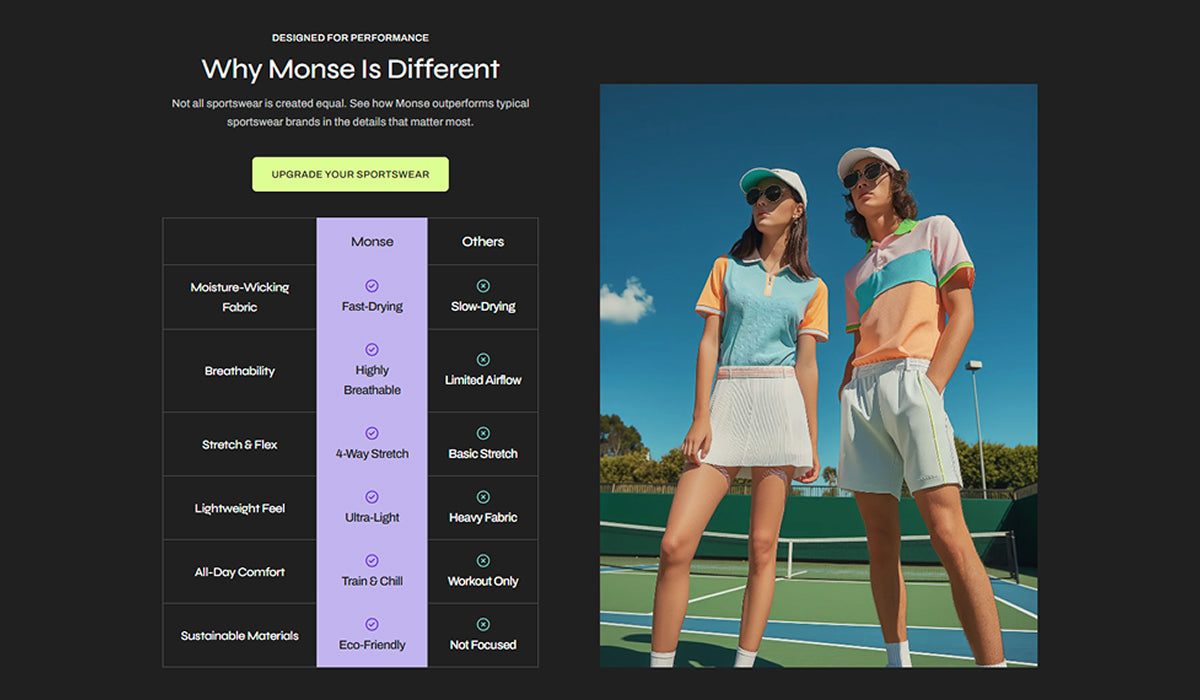The height and width of the screenshot is (700, 1200).
Task: Click the Limited Airflow cell text
Action: tap(483, 380)
